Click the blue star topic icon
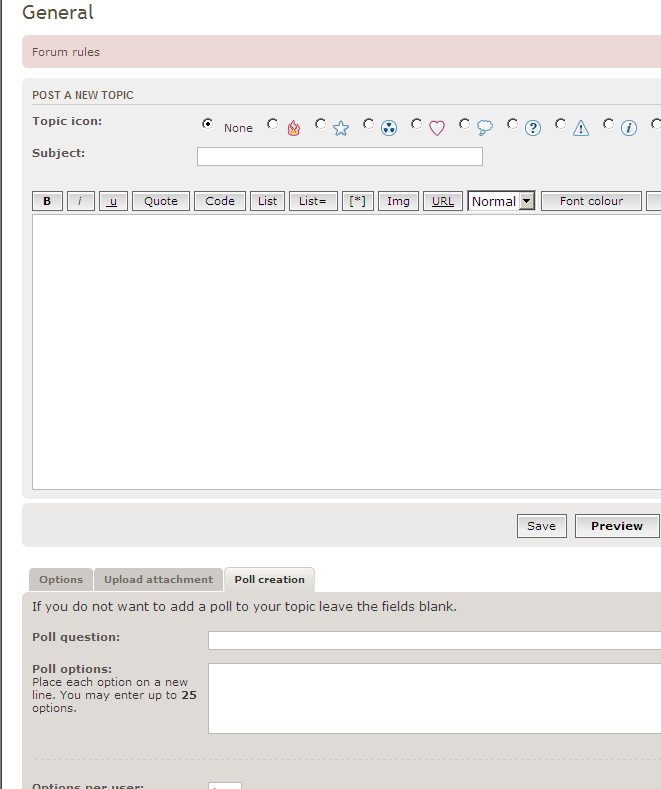This screenshot has height=789, width=661. 341,128
